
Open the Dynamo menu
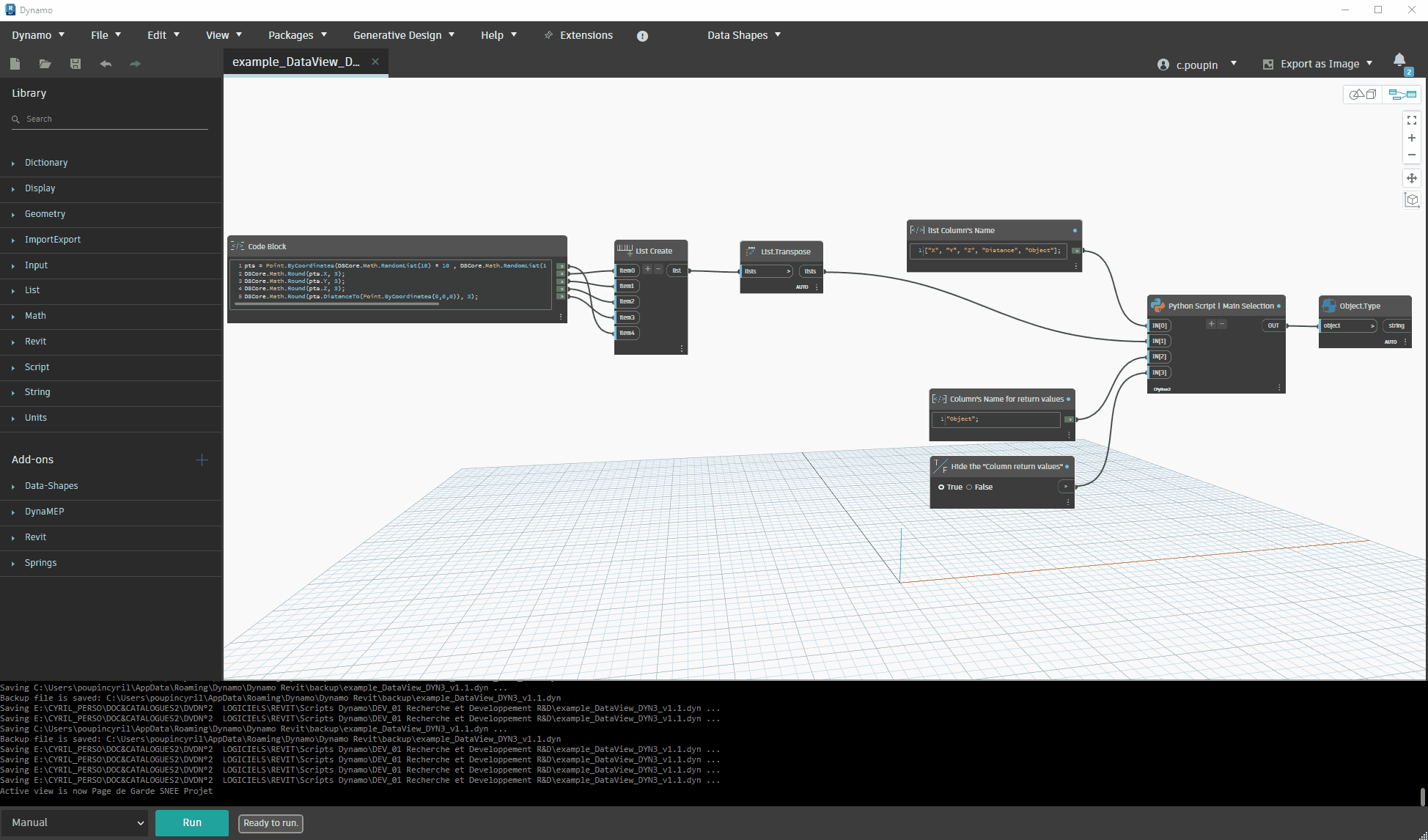[x=38, y=35]
